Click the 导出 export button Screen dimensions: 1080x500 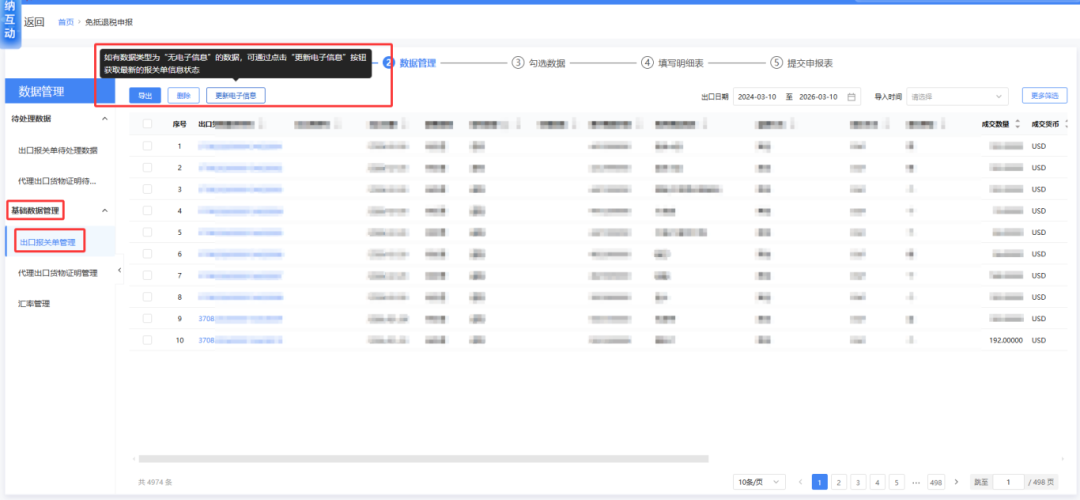coord(145,96)
